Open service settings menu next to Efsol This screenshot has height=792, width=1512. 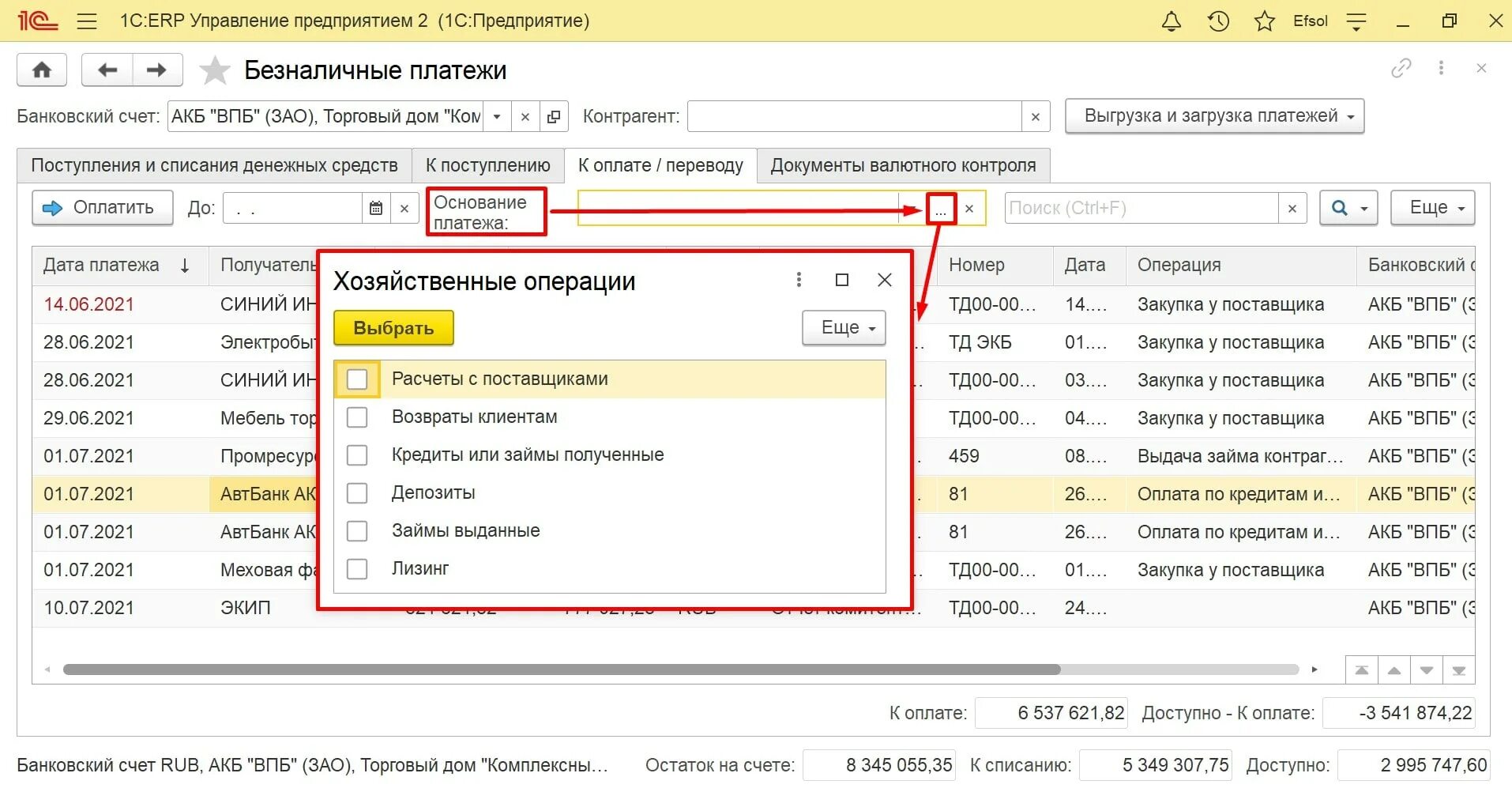(1356, 21)
